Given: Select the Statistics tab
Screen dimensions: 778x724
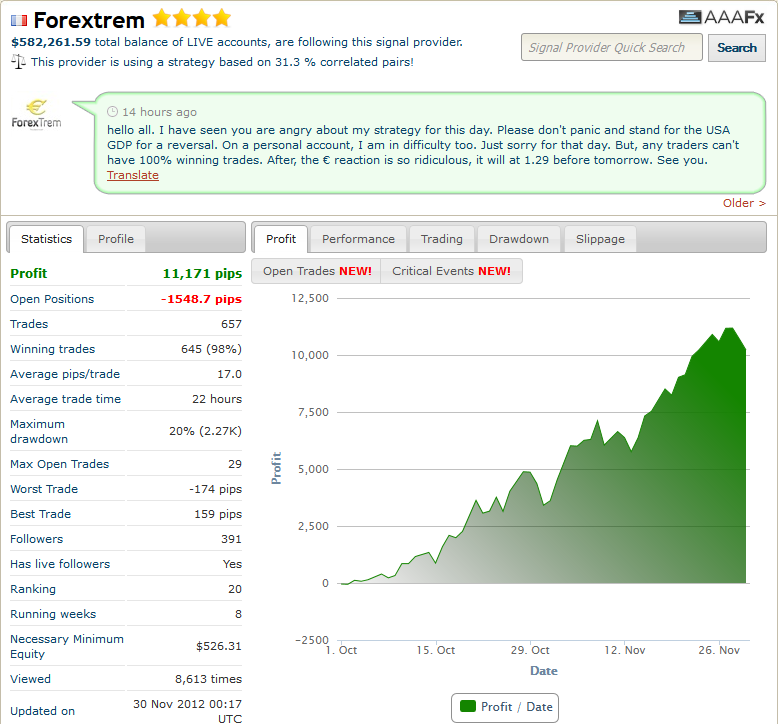Looking at the screenshot, I should 46,239.
